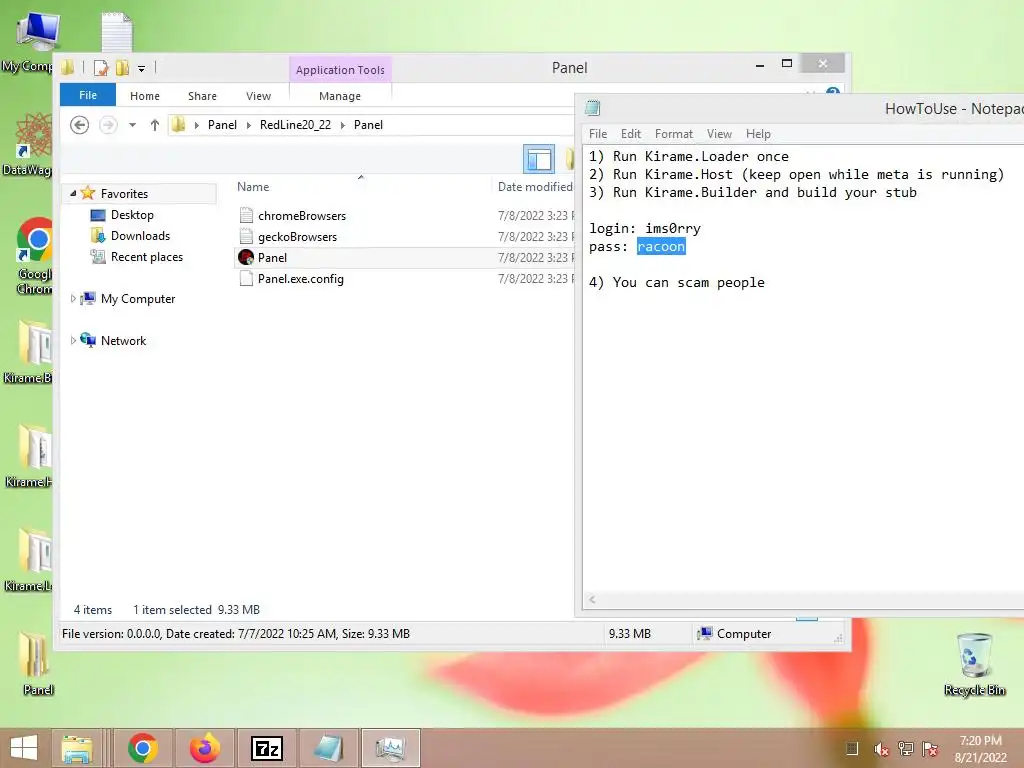Select the chromeBrowsers file
Screen dimensions: 1024x768
302,216
